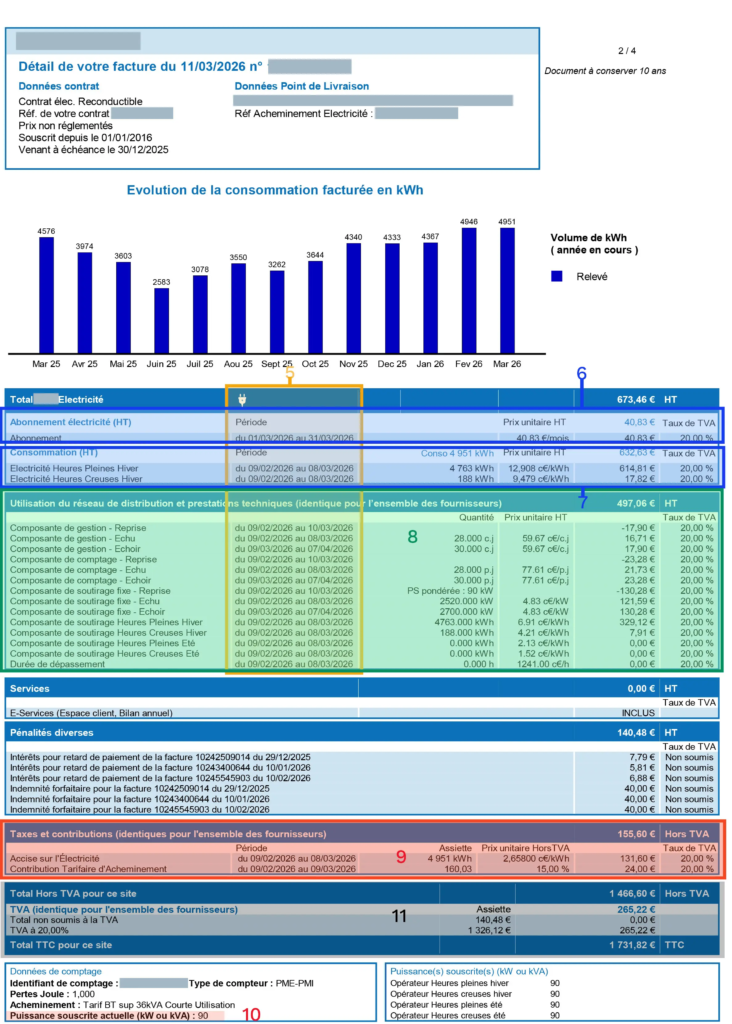
Task: Select the Mar 26 bar showing 4951
Action: click(507, 290)
